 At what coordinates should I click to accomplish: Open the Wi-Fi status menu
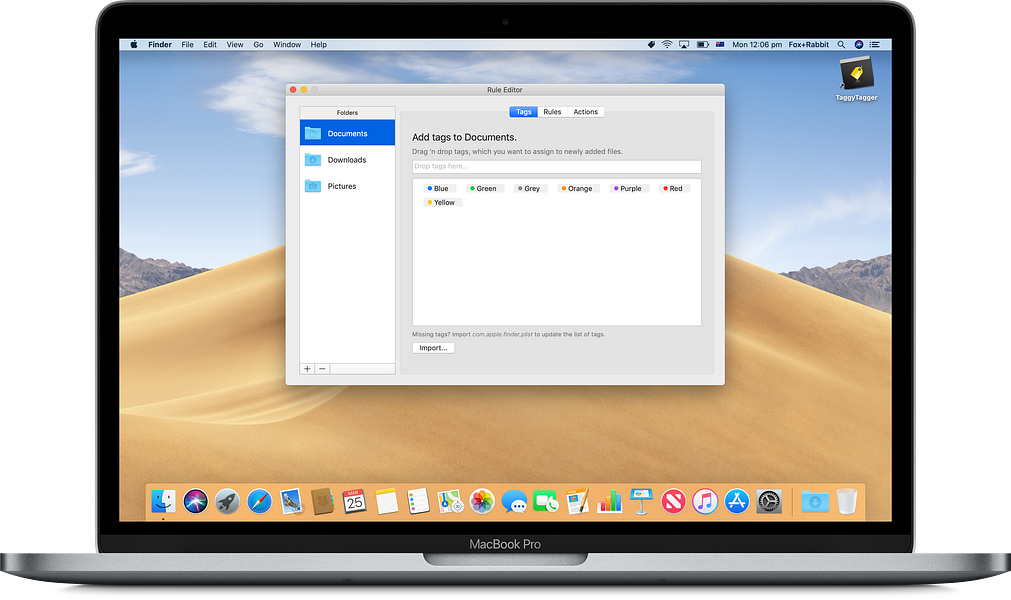pyautogui.click(x=667, y=44)
